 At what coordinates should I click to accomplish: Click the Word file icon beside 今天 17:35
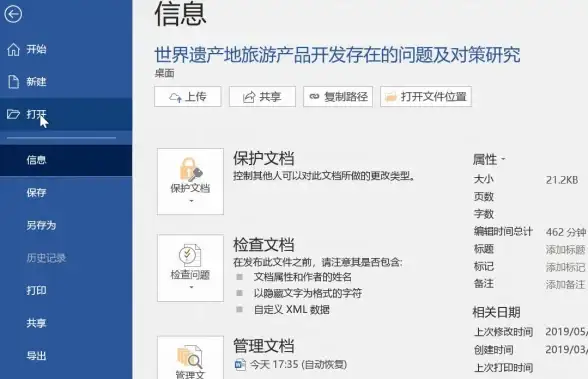tap(240, 364)
